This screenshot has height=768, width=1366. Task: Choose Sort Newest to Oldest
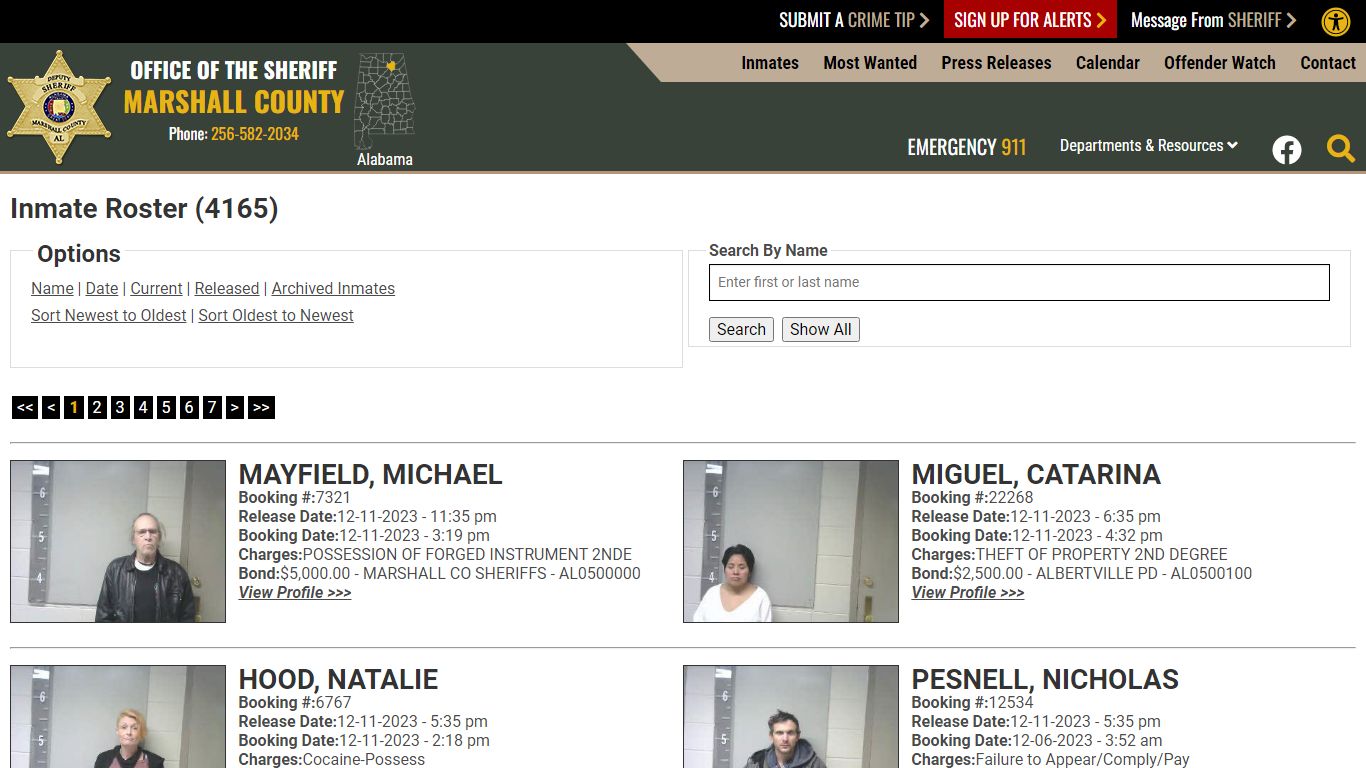(x=109, y=315)
